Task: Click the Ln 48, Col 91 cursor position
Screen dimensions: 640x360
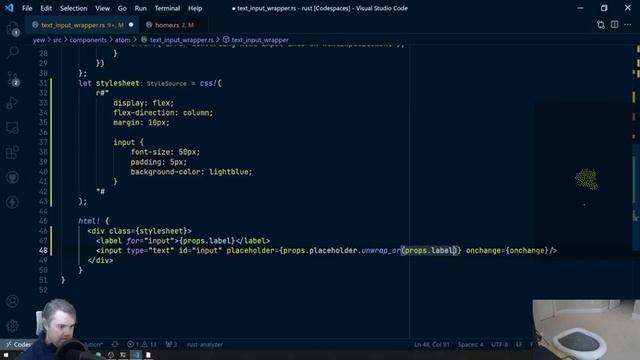Action: tap(432, 344)
